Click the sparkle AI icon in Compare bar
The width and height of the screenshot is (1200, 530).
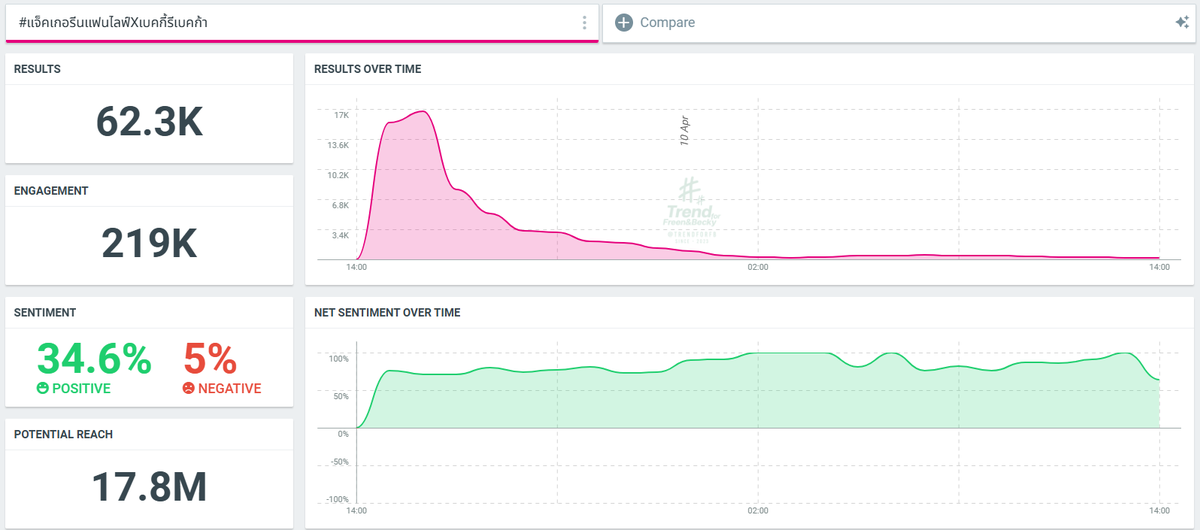[1182, 22]
